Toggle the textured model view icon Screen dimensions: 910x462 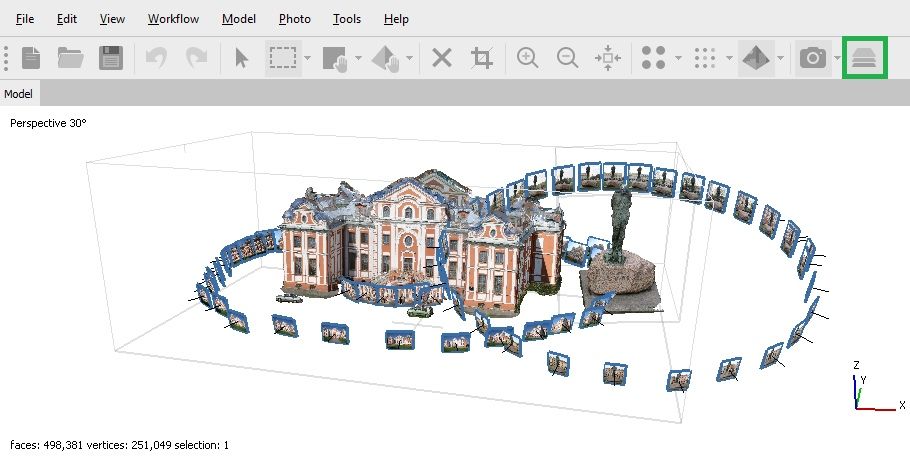756,58
